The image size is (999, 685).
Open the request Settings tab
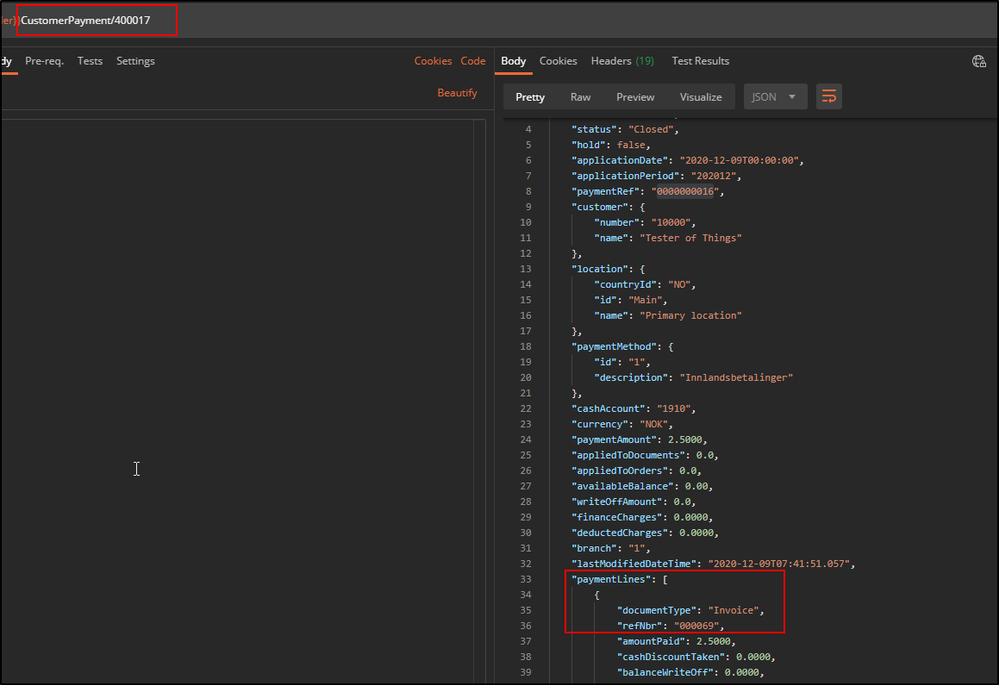[x=135, y=61]
